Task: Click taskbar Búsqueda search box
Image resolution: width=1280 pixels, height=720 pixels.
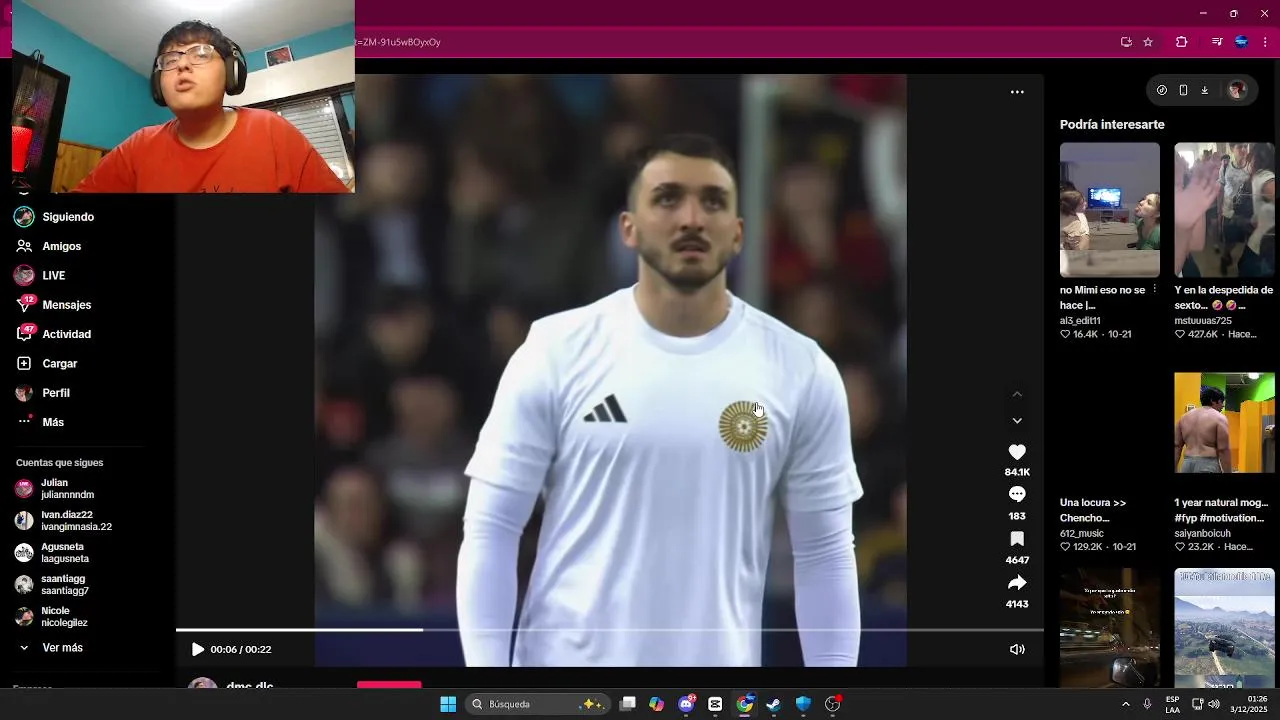Action: click(538, 704)
